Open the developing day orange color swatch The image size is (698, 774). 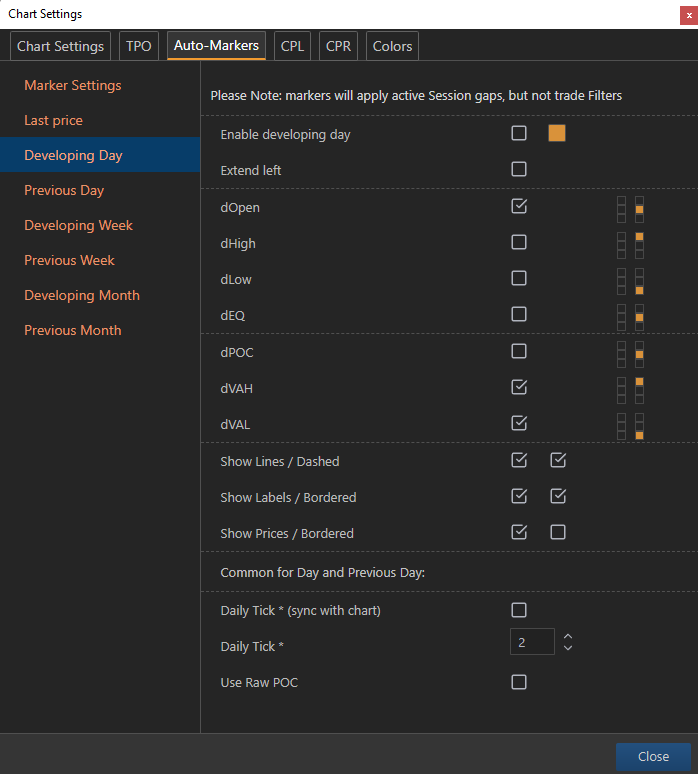point(557,133)
